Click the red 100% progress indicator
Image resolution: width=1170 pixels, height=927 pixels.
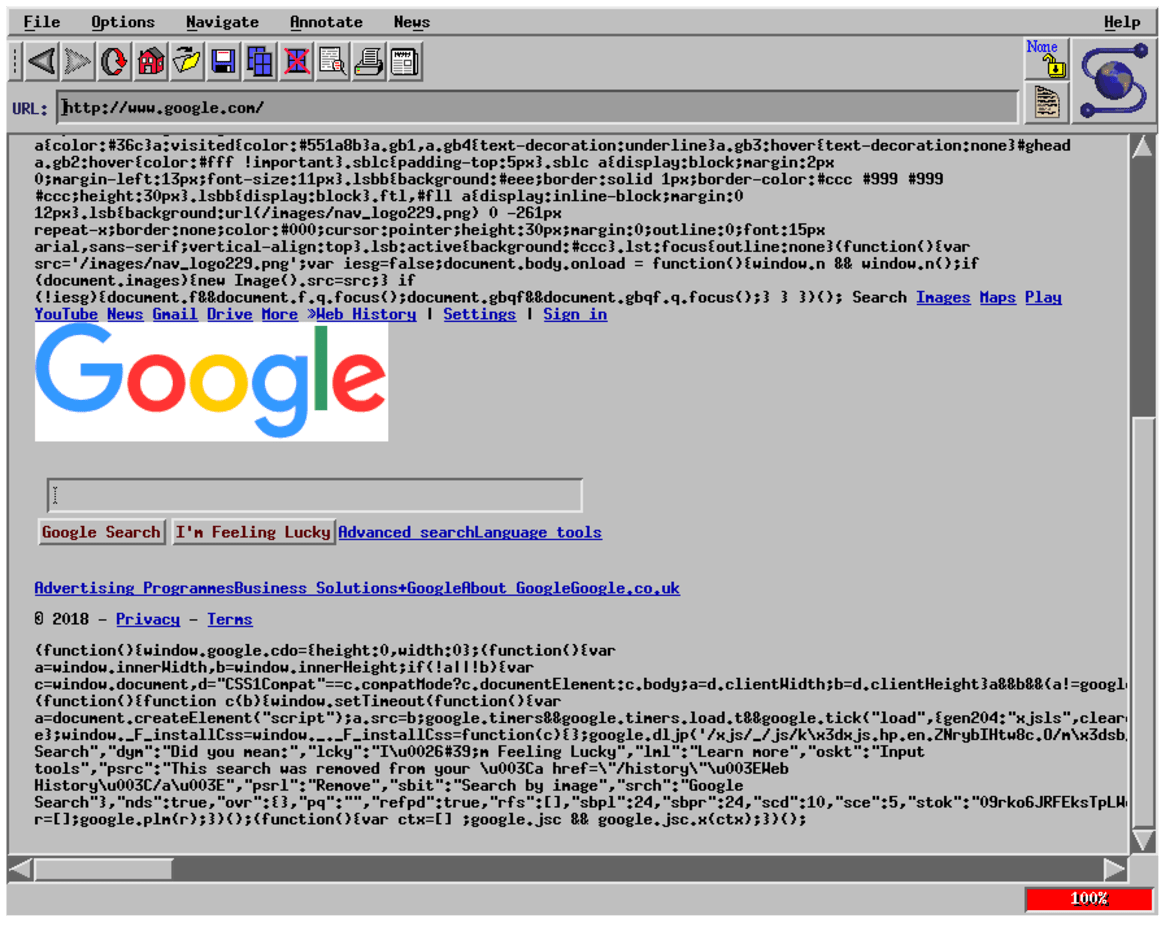click(1089, 899)
